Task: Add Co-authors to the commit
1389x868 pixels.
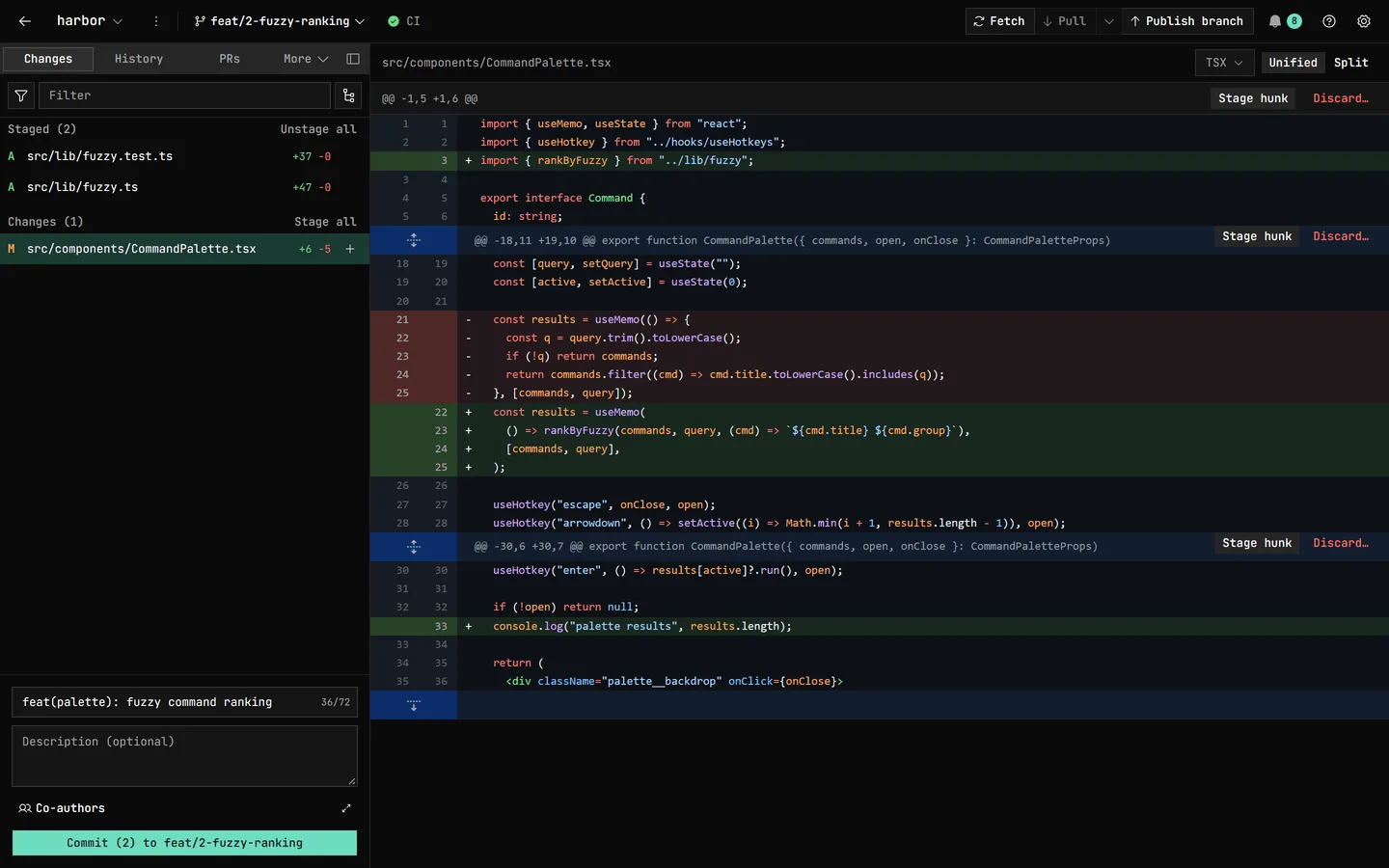Action: [62, 808]
